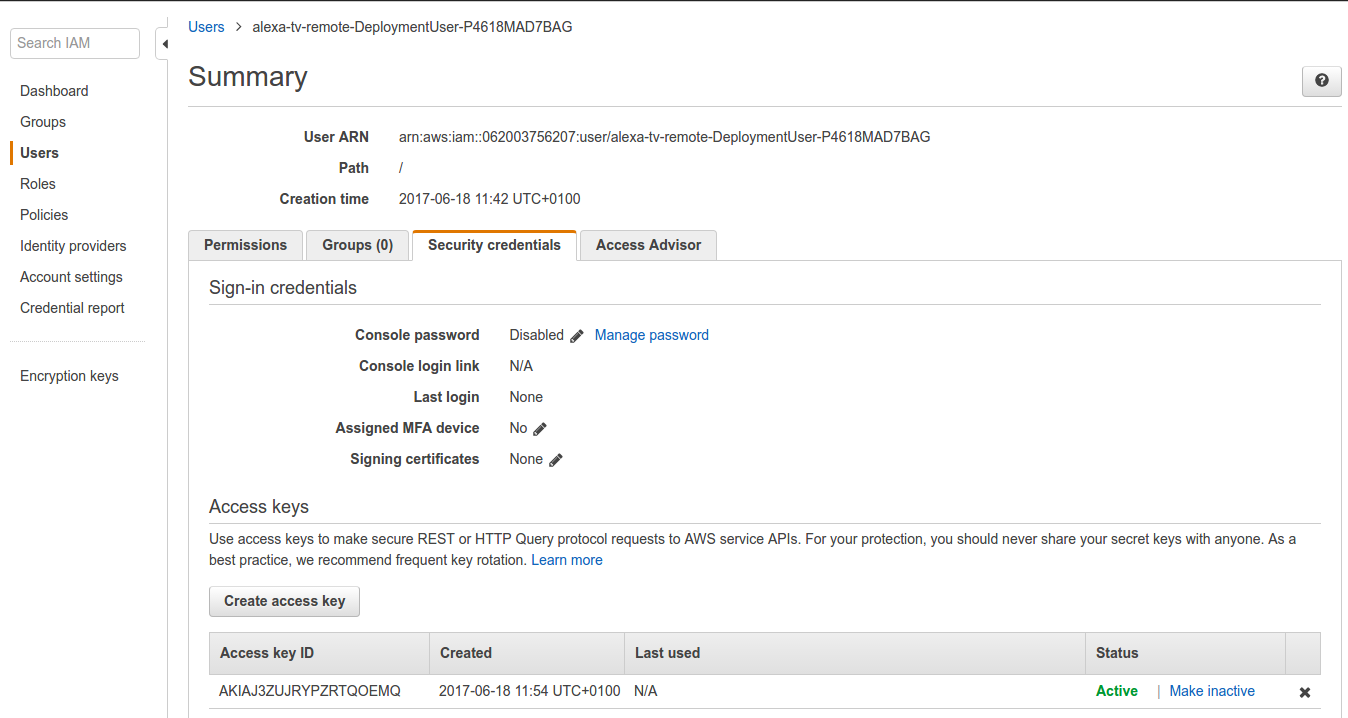This screenshot has width=1348, height=718.
Task: Switch to the Groups (0) tab
Action: click(x=358, y=245)
